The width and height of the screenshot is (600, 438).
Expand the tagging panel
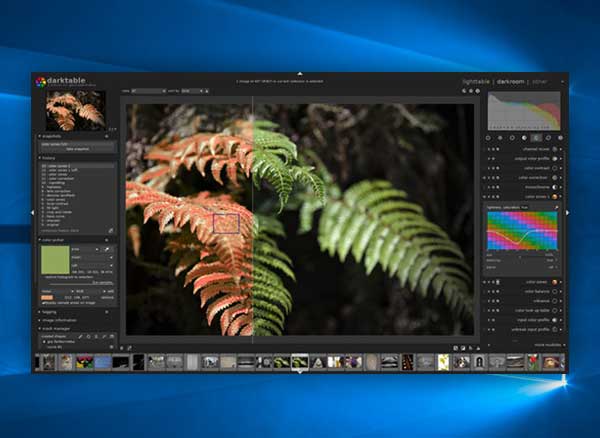[x=40, y=312]
